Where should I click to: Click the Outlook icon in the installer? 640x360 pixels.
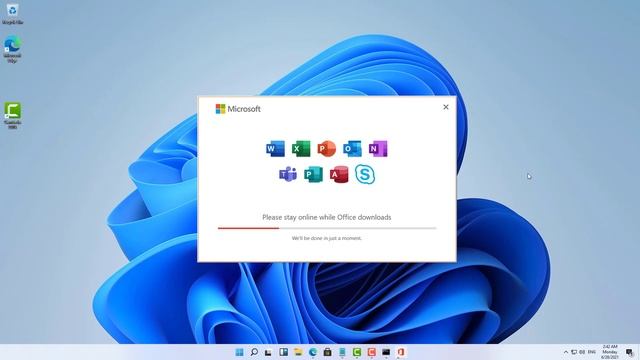coord(352,149)
